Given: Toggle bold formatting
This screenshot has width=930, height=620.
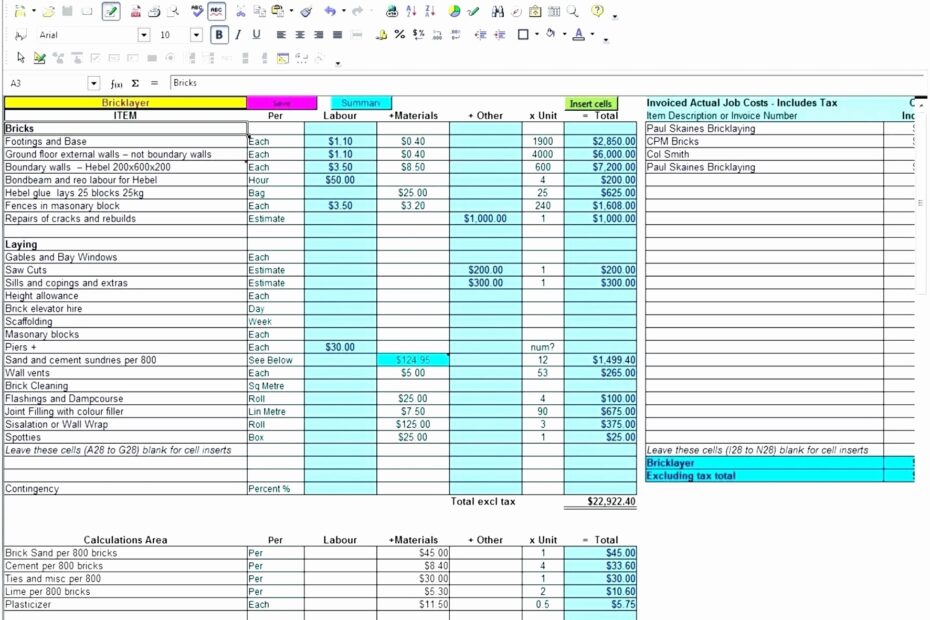Looking at the screenshot, I should 218,34.
